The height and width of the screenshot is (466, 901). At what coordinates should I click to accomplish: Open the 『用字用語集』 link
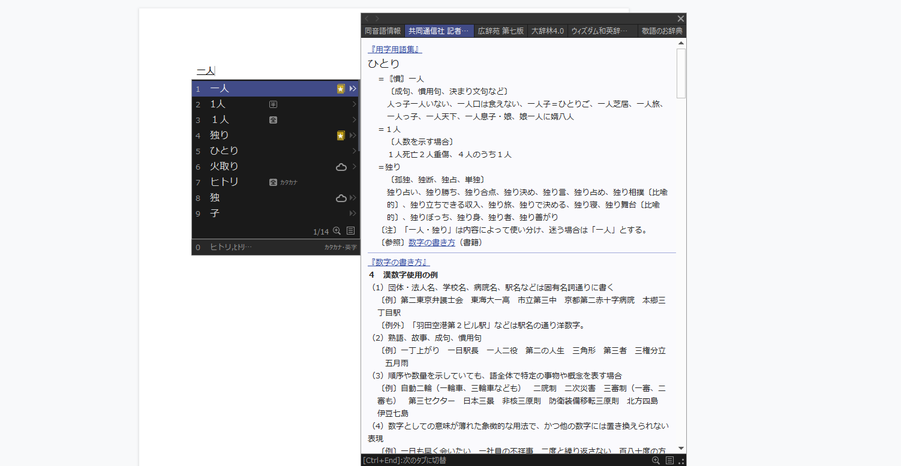click(x=395, y=49)
